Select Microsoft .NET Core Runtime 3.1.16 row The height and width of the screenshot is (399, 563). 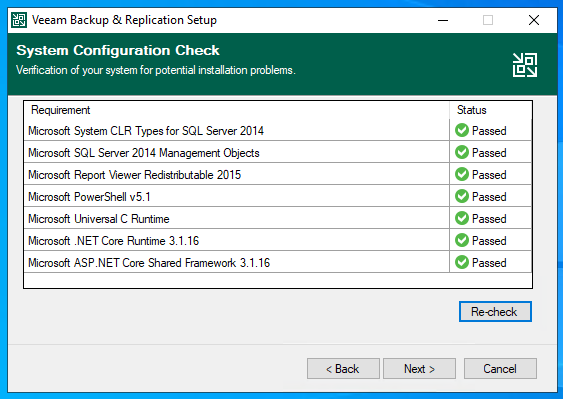278,240
